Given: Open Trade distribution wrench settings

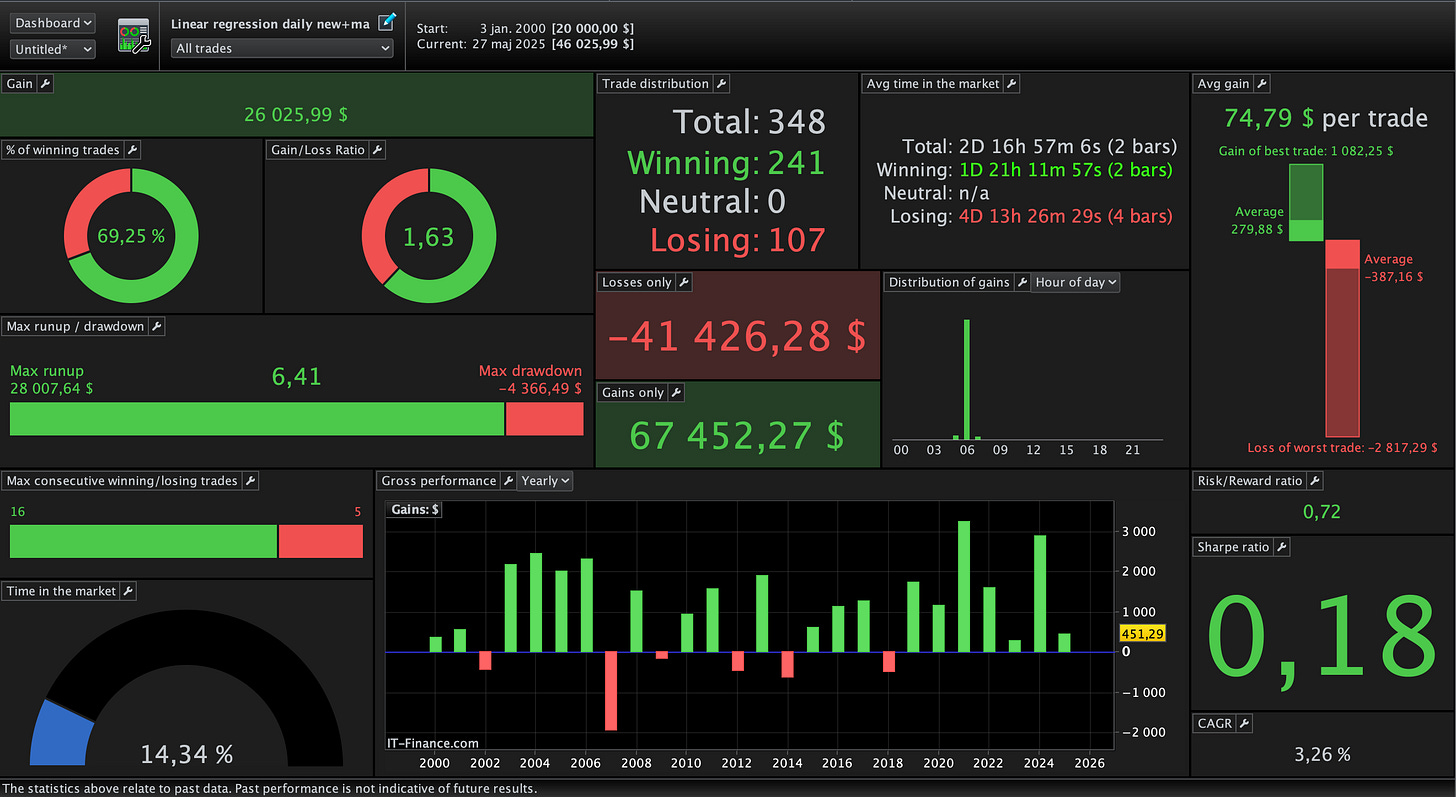Looking at the screenshot, I should [721, 84].
